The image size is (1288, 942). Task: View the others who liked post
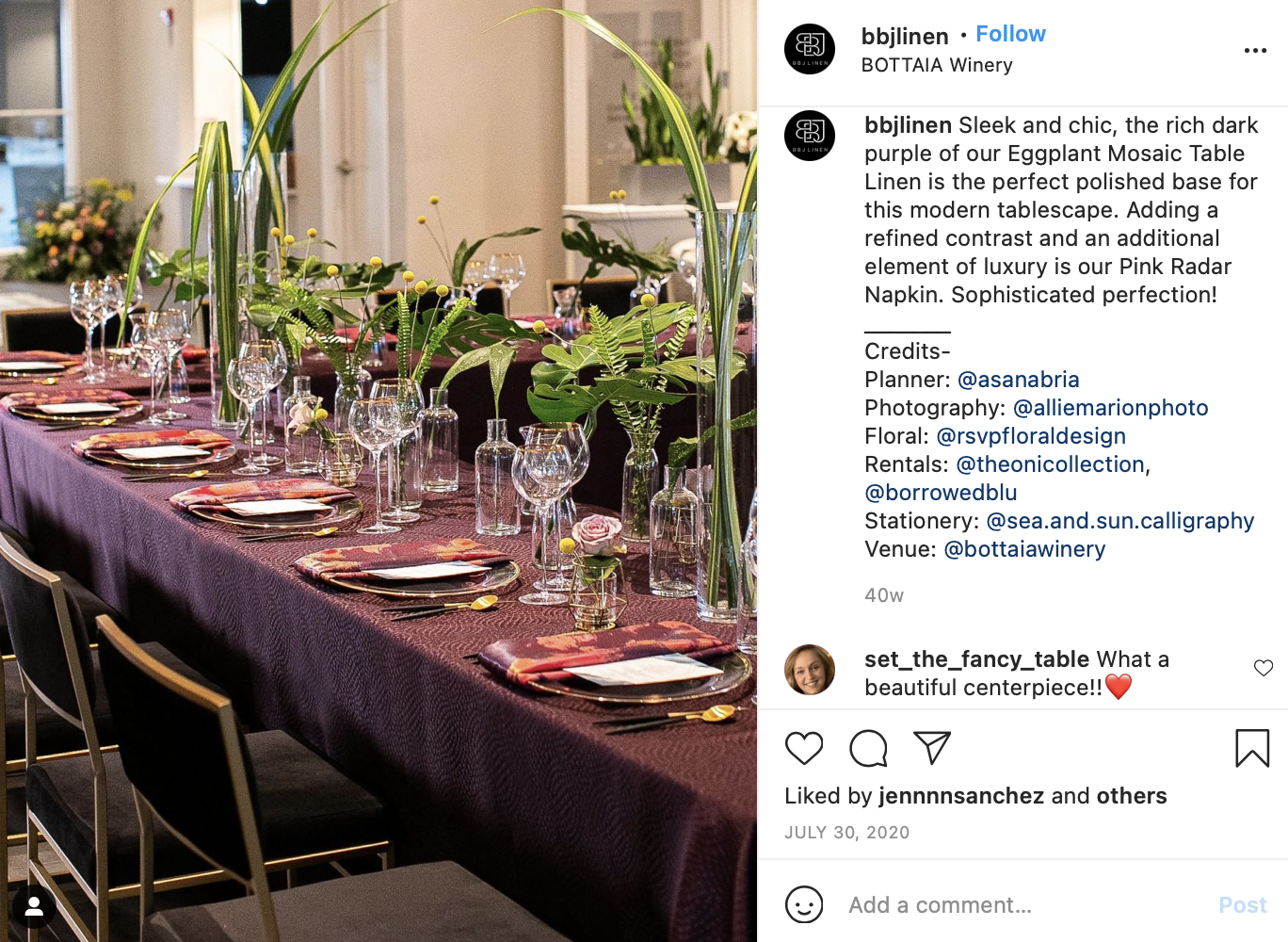1132,796
